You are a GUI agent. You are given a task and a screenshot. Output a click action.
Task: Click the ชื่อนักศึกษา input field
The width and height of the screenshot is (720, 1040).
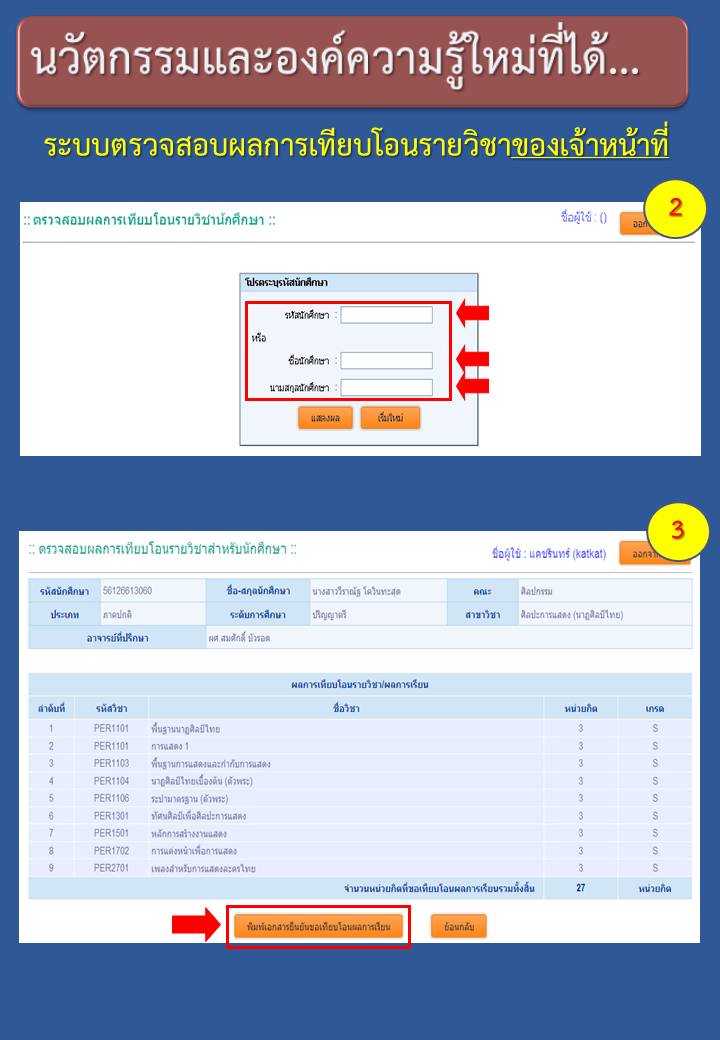click(387, 361)
